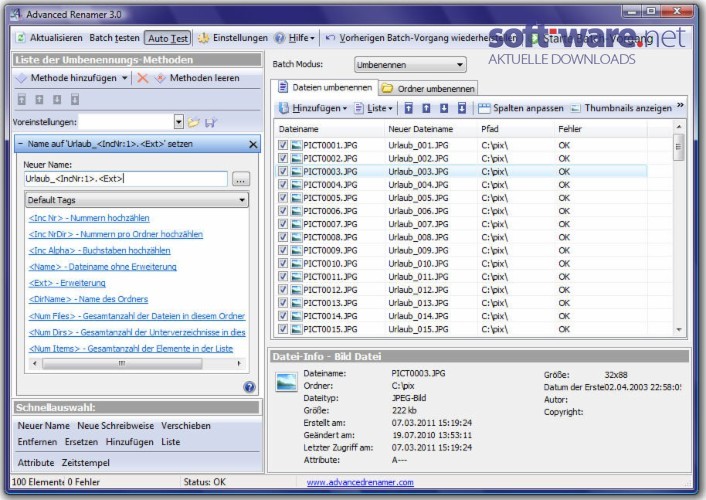The image size is (706, 500).
Task: Move method up in method list
Action: point(39,100)
